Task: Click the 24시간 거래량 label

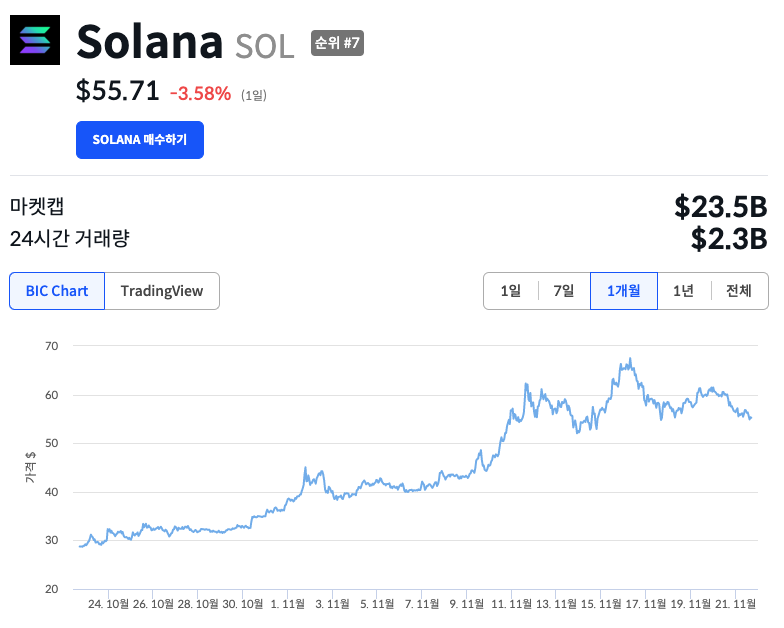Action: coord(69,239)
